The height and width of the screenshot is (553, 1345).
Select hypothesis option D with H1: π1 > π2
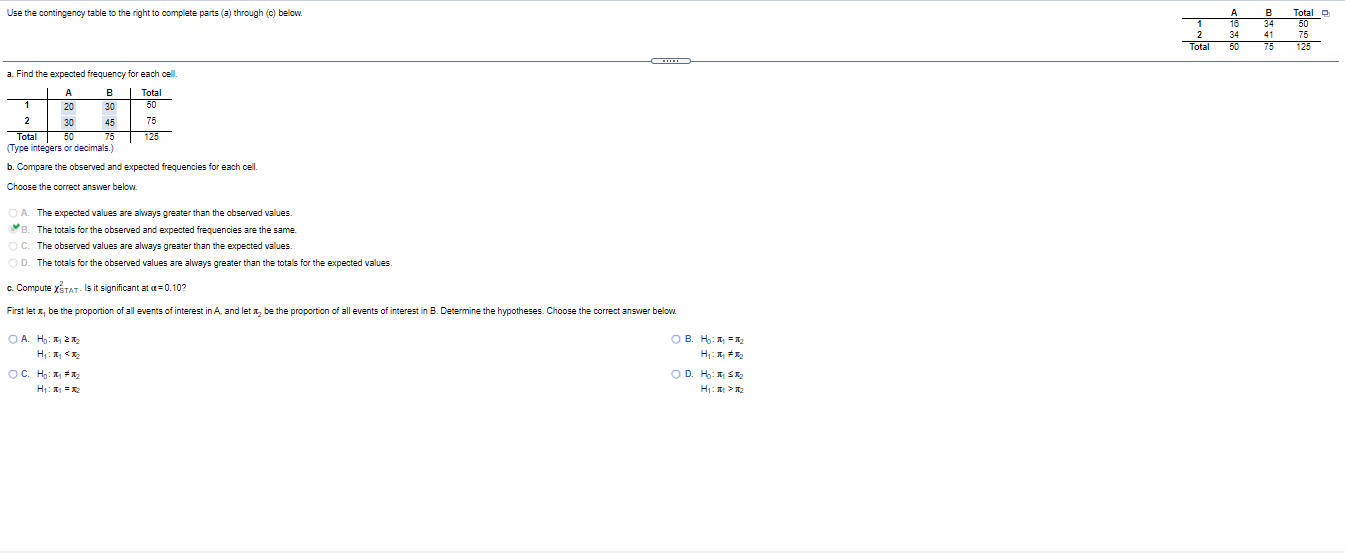(677, 374)
